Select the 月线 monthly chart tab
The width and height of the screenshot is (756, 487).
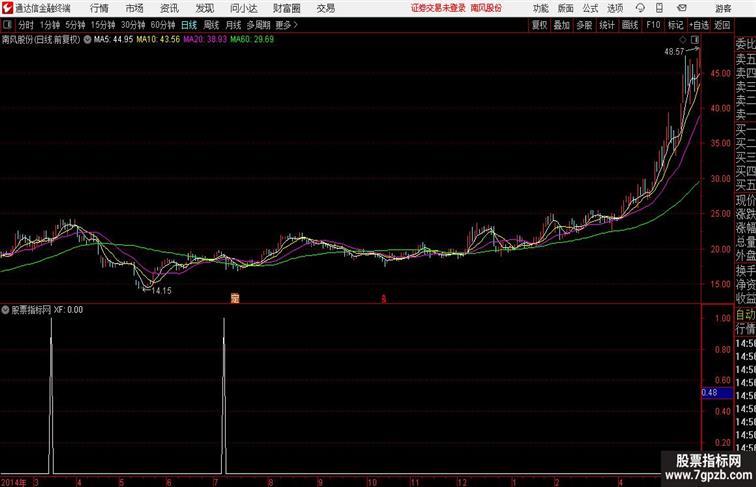pos(233,25)
